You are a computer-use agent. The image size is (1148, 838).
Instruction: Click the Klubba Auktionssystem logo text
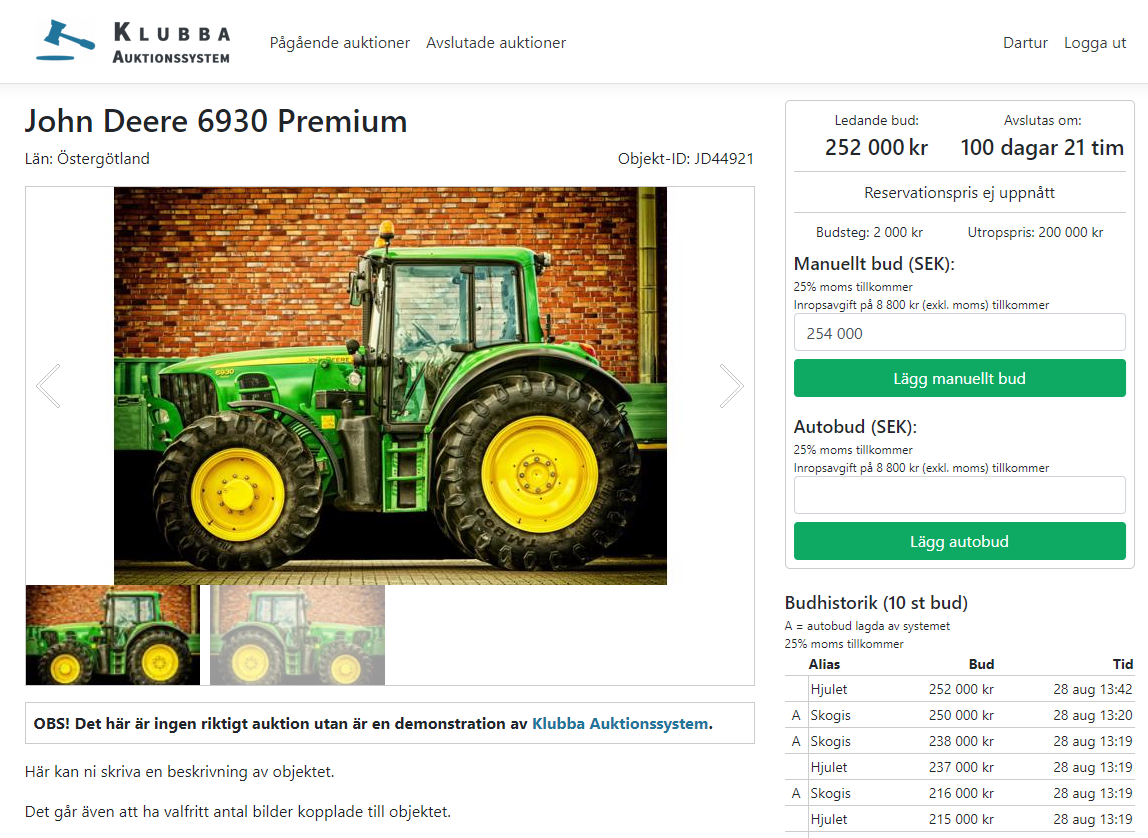pyautogui.click(x=171, y=43)
